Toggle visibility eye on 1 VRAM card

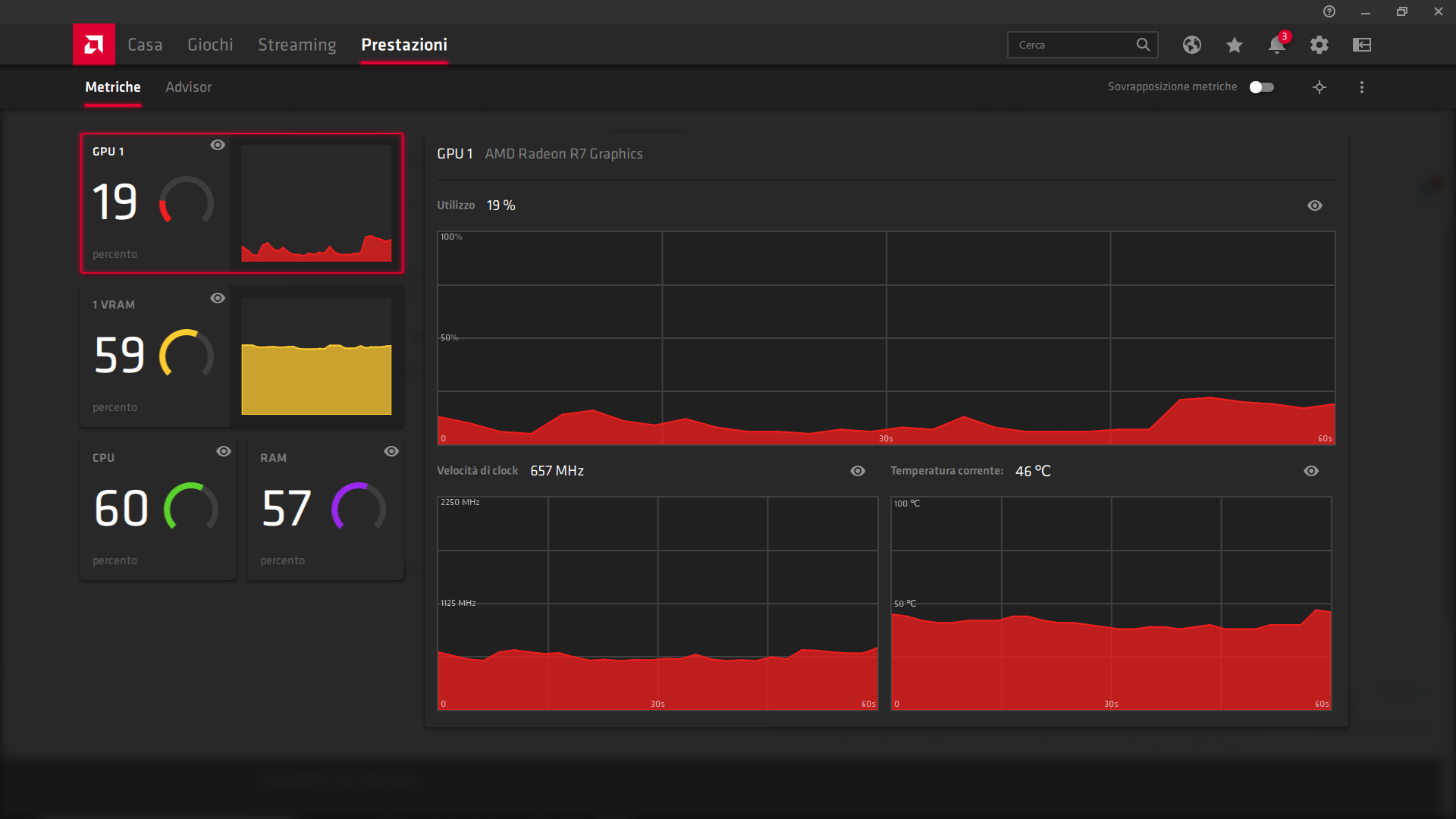click(x=218, y=298)
